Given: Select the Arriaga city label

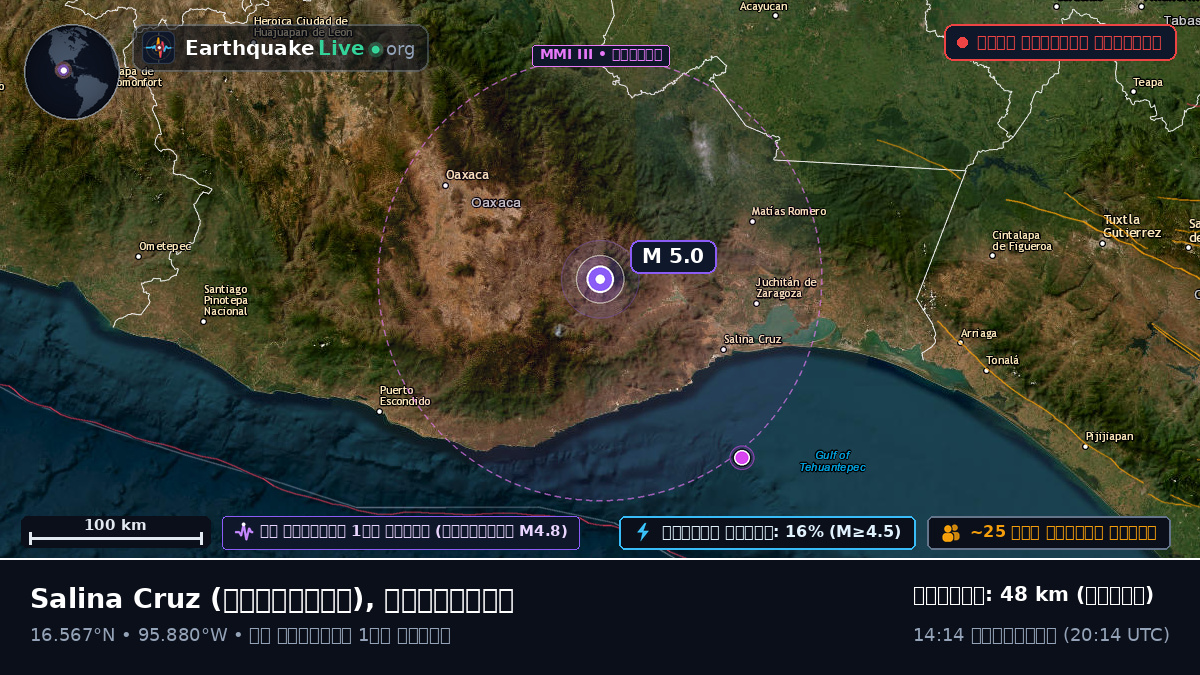Looking at the screenshot, I should [979, 333].
